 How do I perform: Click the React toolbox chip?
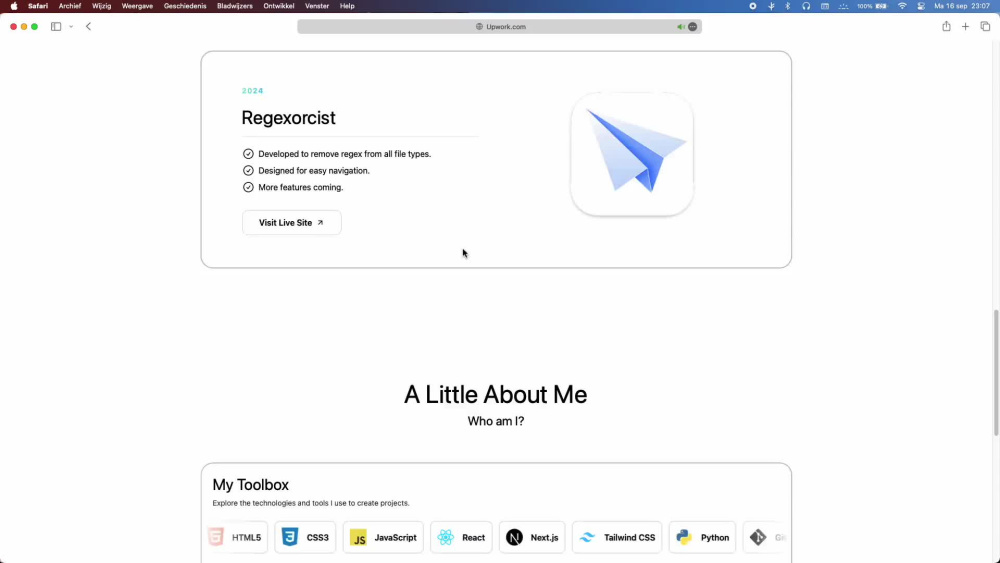coord(461,537)
